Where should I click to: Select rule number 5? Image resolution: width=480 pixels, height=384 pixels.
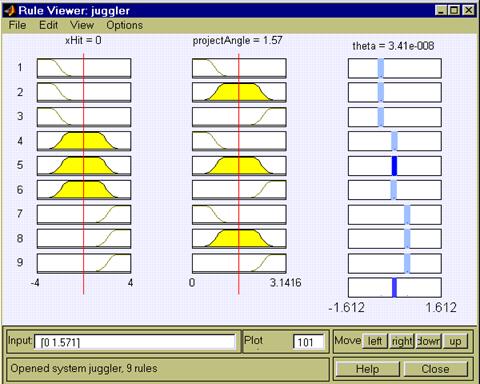pyautogui.click(x=20, y=165)
